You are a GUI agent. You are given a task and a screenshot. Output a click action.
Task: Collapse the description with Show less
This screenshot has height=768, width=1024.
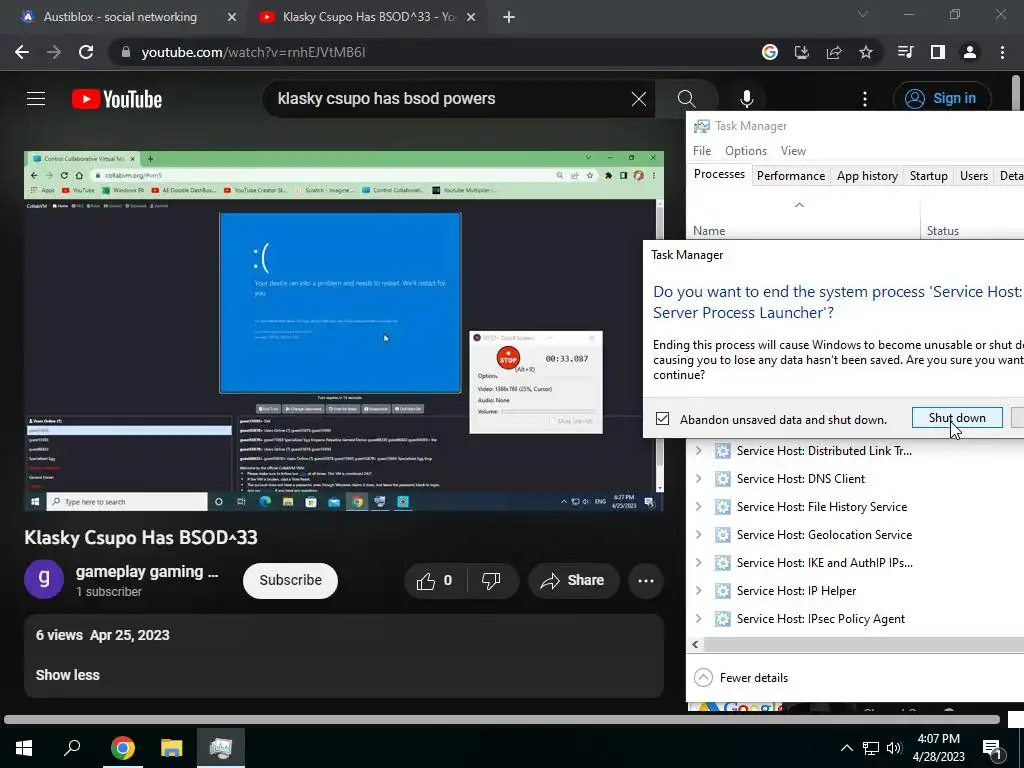point(67,675)
